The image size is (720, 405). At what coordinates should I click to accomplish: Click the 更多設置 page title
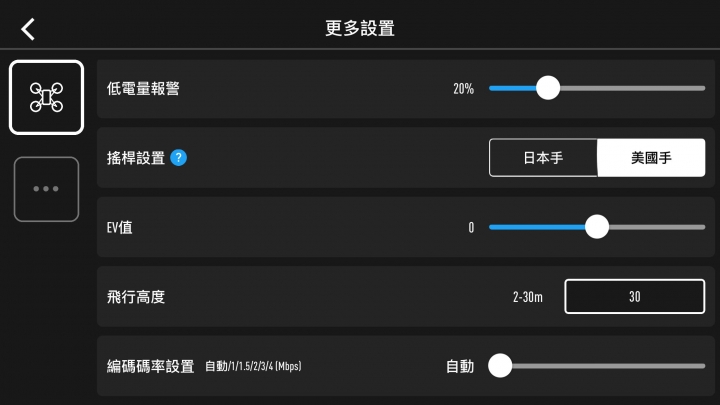click(360, 28)
